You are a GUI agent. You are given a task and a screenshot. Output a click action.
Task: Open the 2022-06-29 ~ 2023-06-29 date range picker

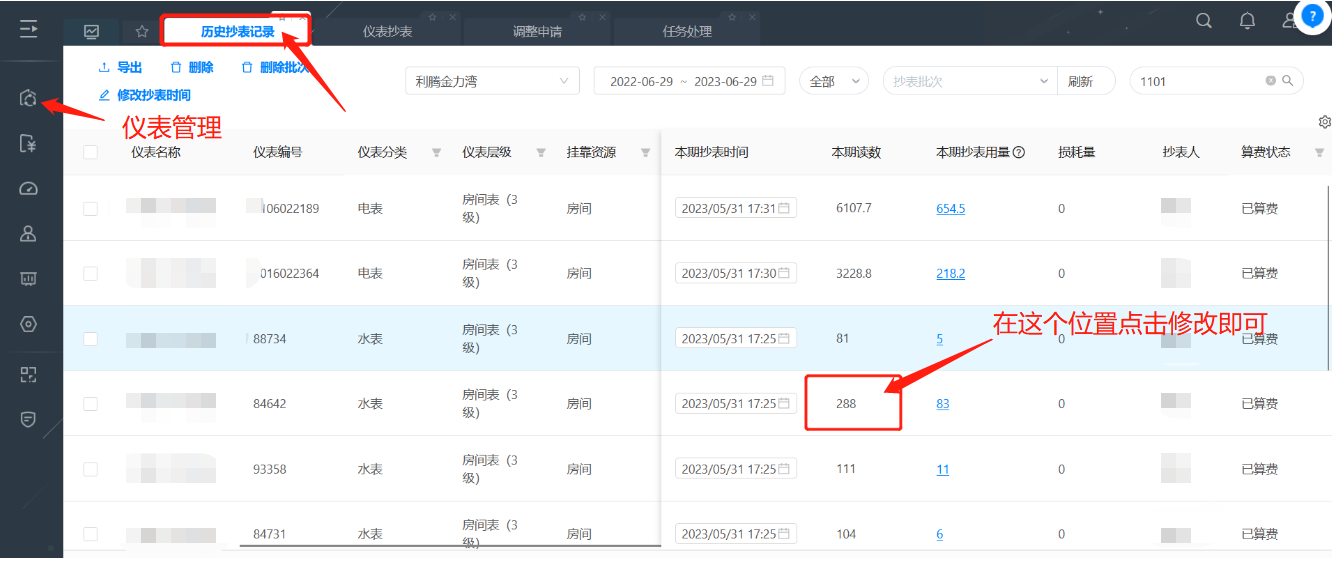(x=689, y=81)
